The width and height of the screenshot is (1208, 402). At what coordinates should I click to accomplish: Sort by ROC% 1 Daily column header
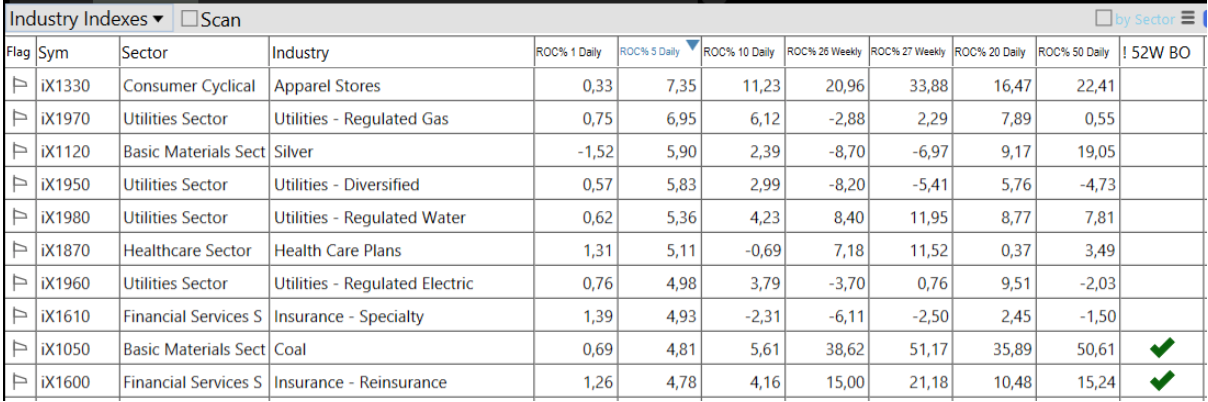tap(569, 52)
